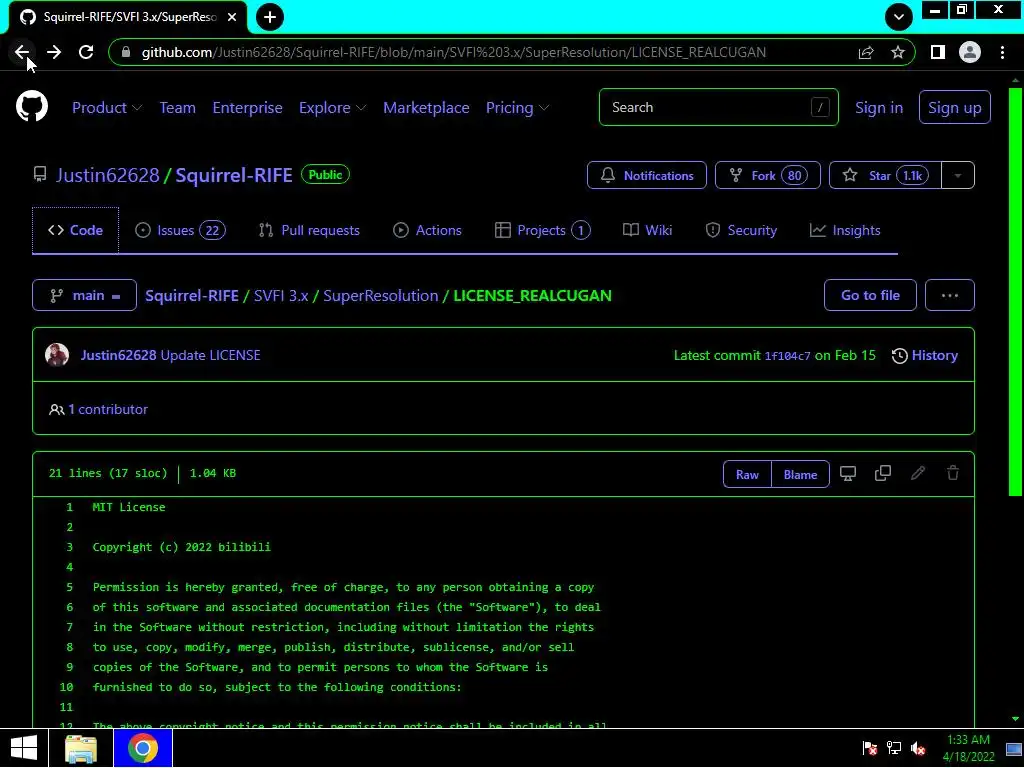Open Chrome's three-dot menu
This screenshot has height=768, width=1024.
pos(1002,52)
